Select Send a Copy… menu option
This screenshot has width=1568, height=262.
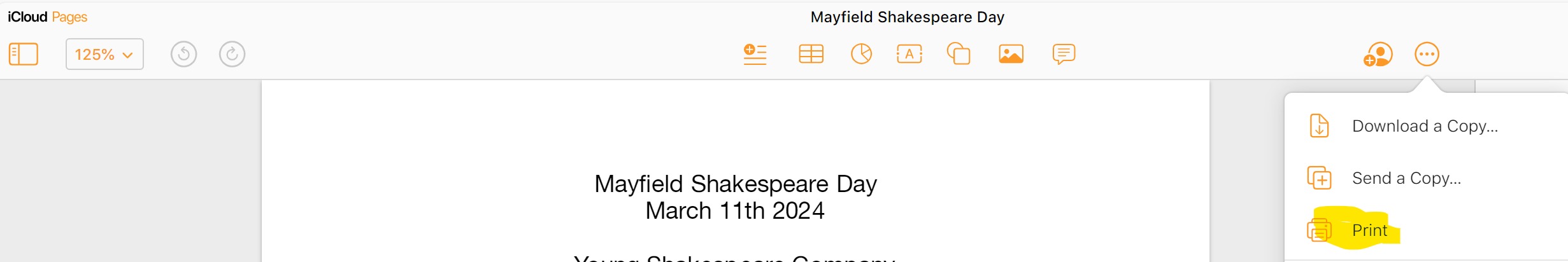point(1406,178)
